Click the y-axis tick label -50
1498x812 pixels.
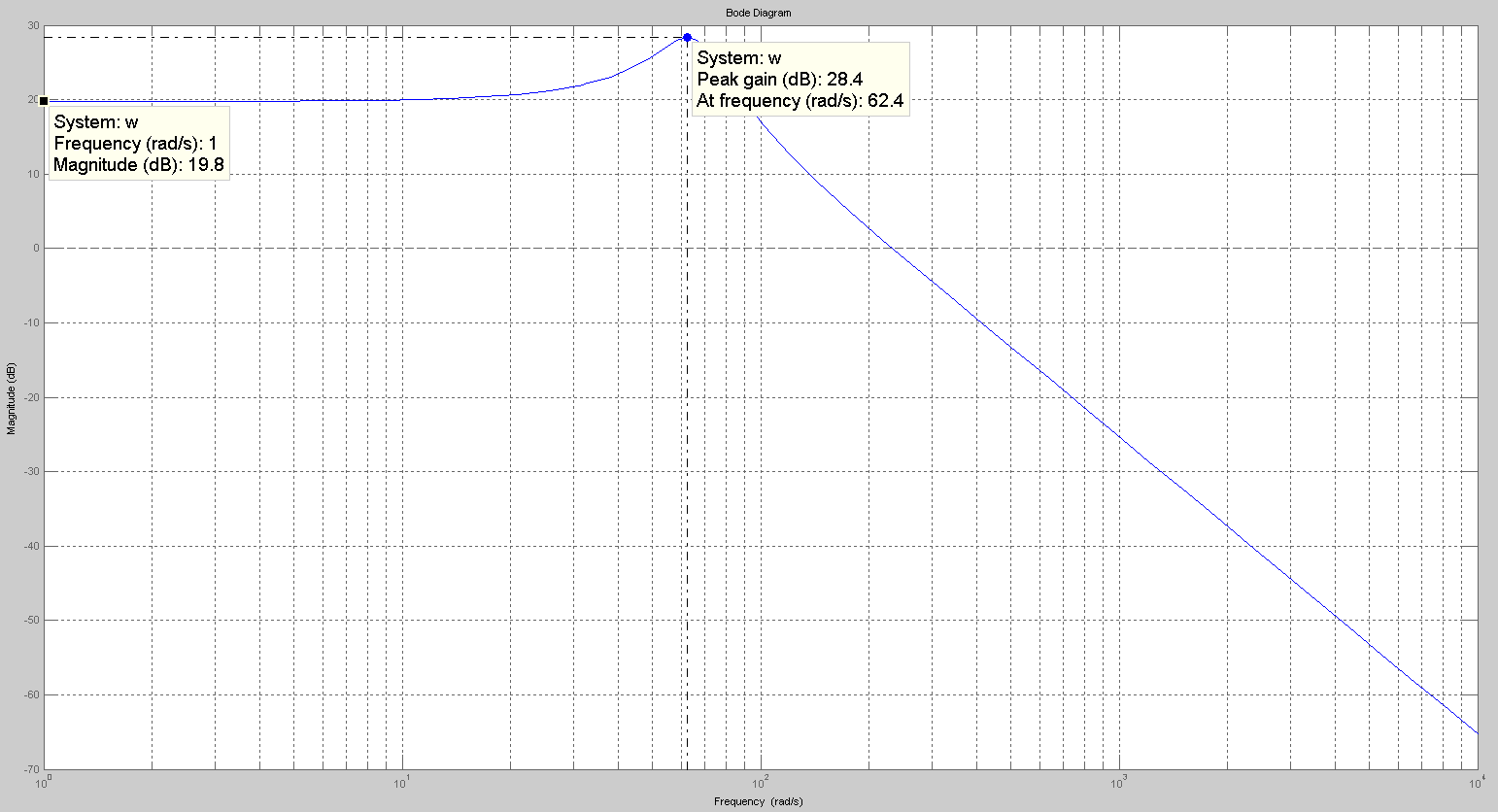click(31, 621)
